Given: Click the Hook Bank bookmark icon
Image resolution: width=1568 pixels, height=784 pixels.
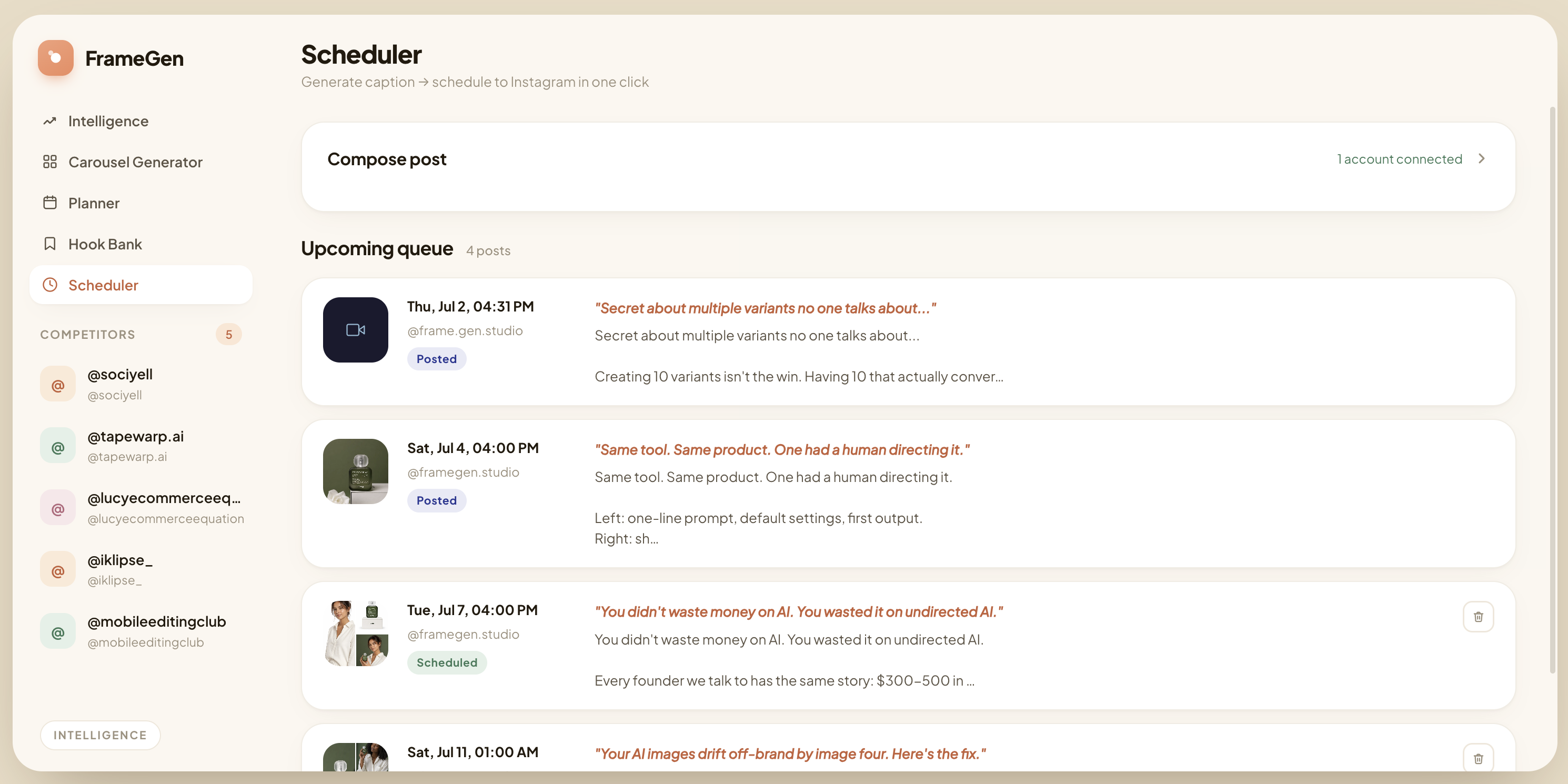Looking at the screenshot, I should click(50, 244).
